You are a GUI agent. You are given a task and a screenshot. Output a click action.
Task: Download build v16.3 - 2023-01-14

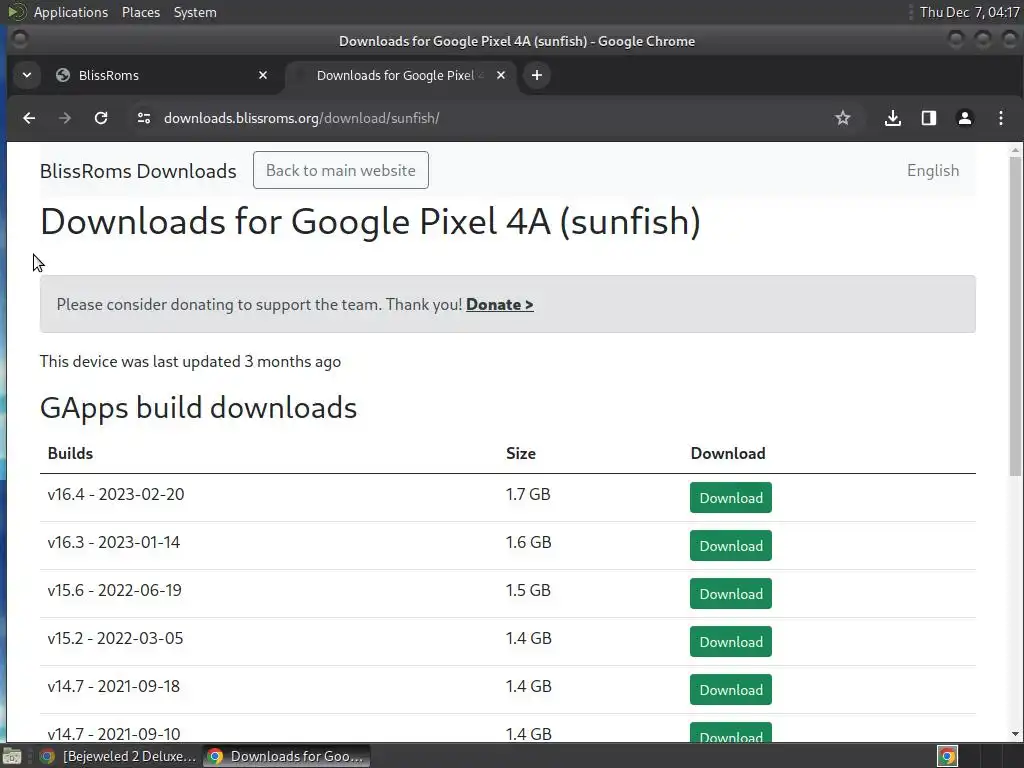pos(731,545)
